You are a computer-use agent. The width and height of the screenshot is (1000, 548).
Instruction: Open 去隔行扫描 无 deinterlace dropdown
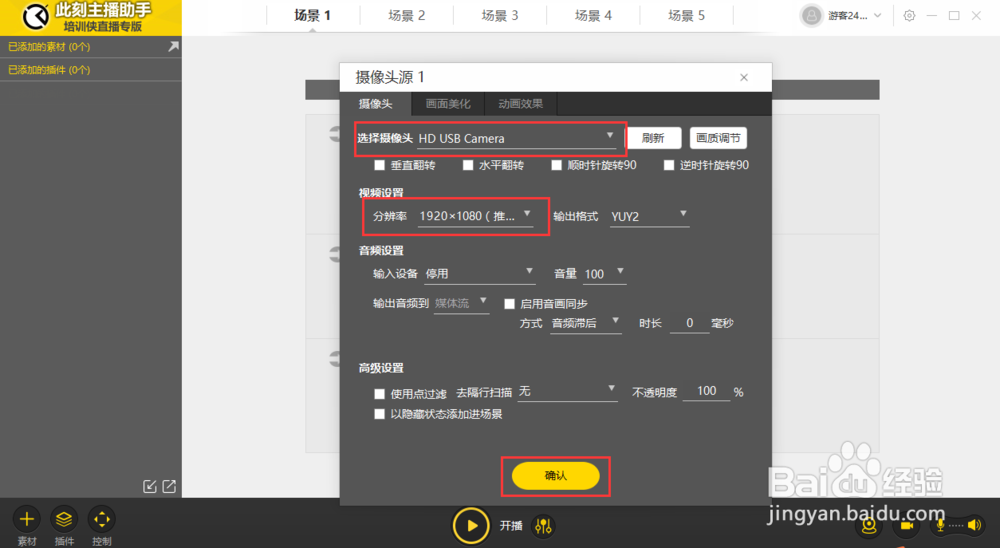point(568,391)
